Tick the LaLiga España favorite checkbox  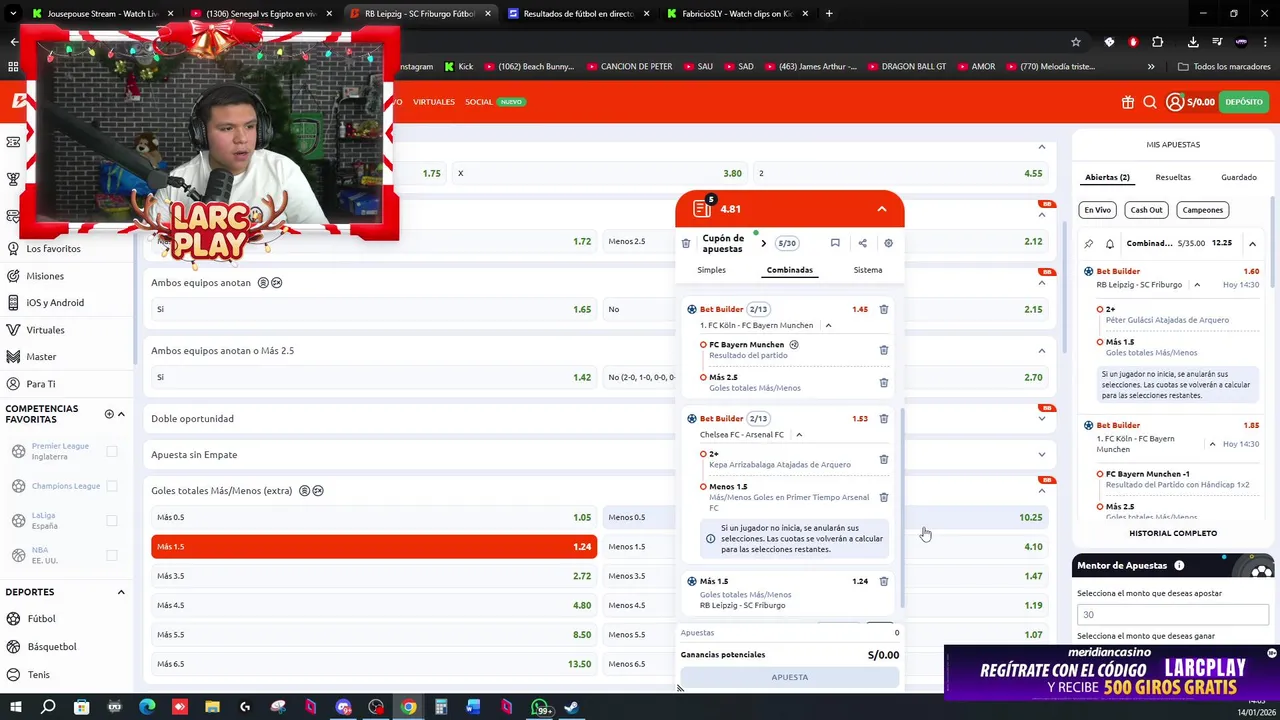(112, 521)
